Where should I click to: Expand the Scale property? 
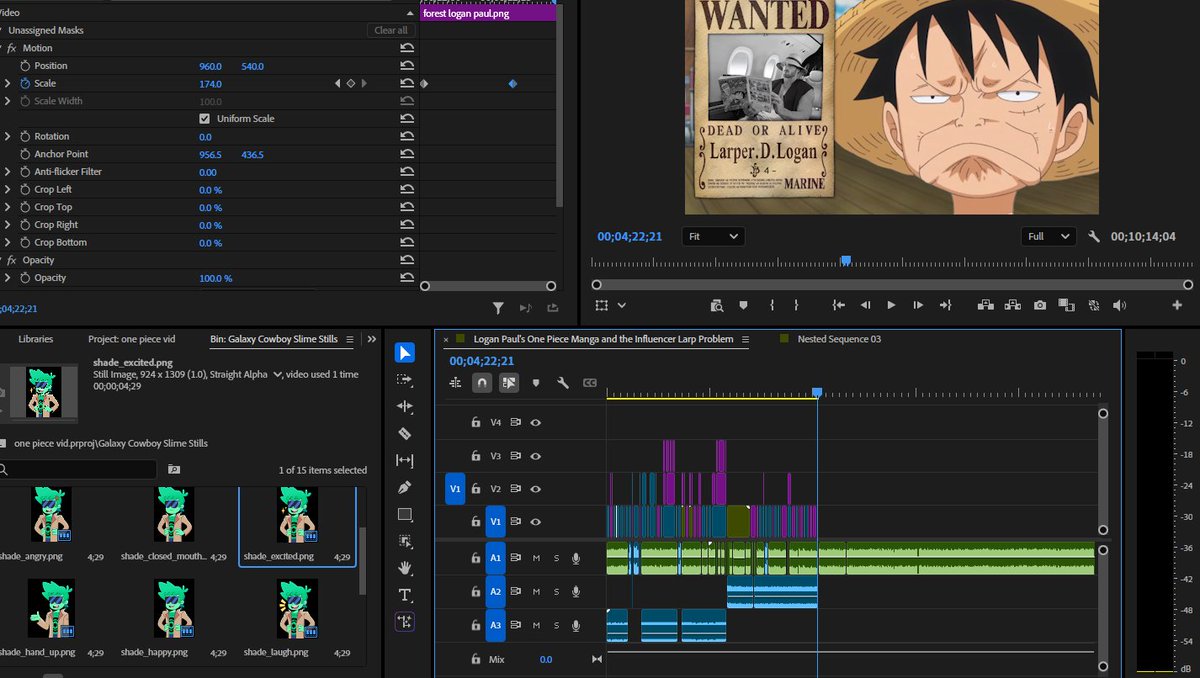pyautogui.click(x=8, y=84)
